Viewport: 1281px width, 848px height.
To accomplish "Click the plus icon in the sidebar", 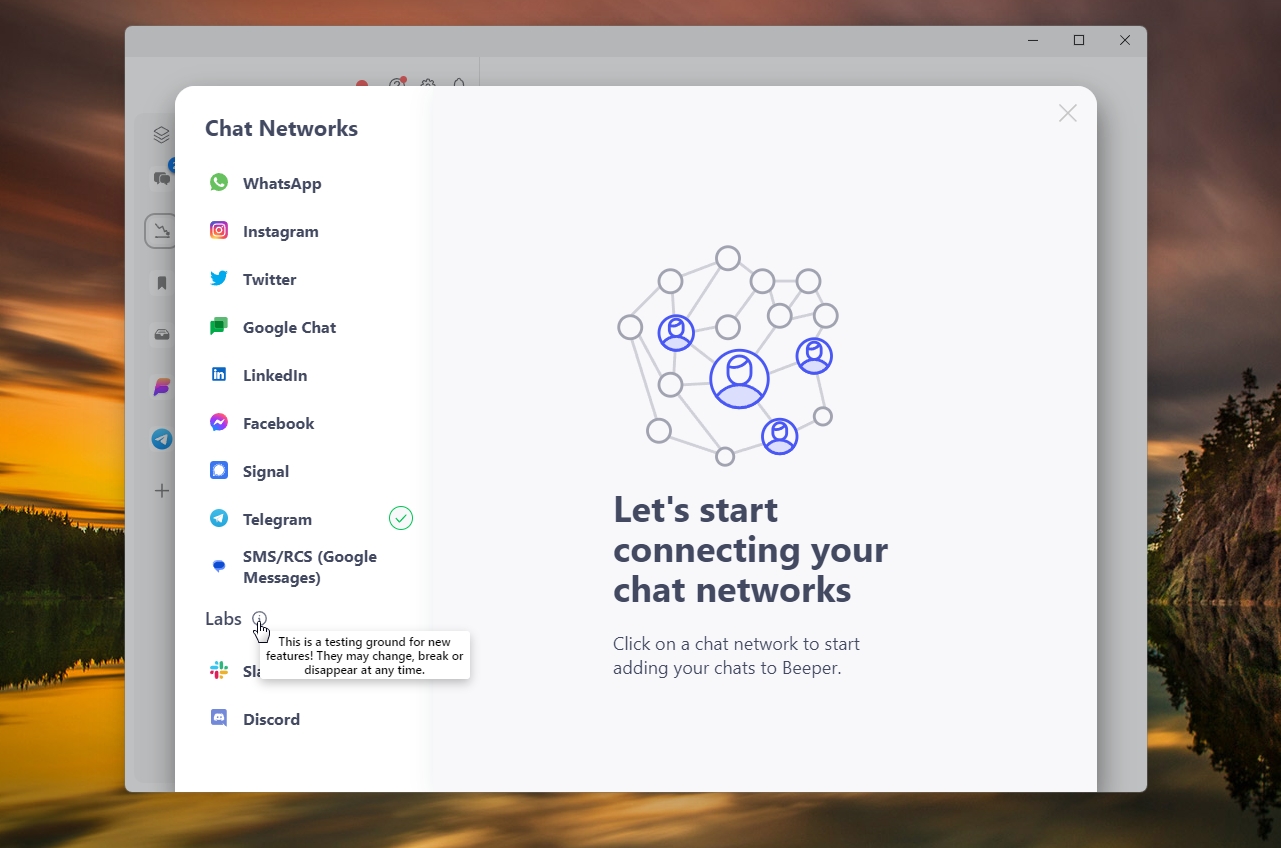I will coord(162,491).
